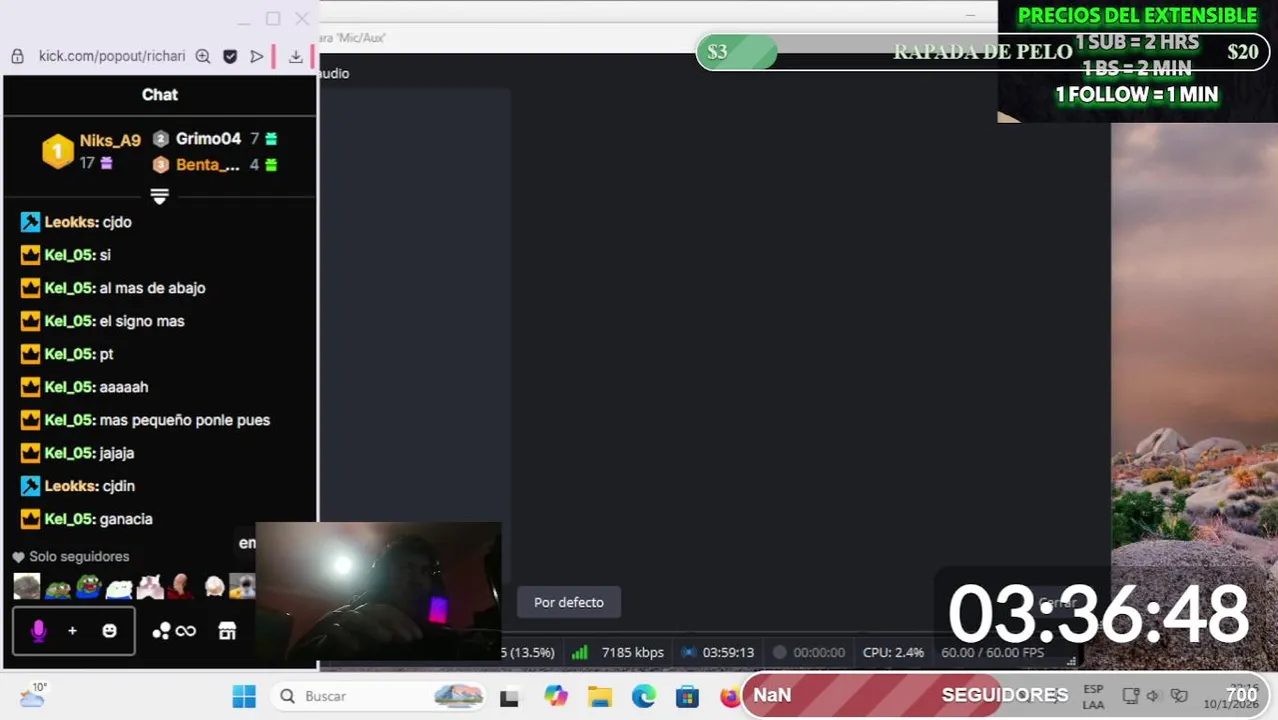Open Firefox from the taskbar

click(730, 696)
